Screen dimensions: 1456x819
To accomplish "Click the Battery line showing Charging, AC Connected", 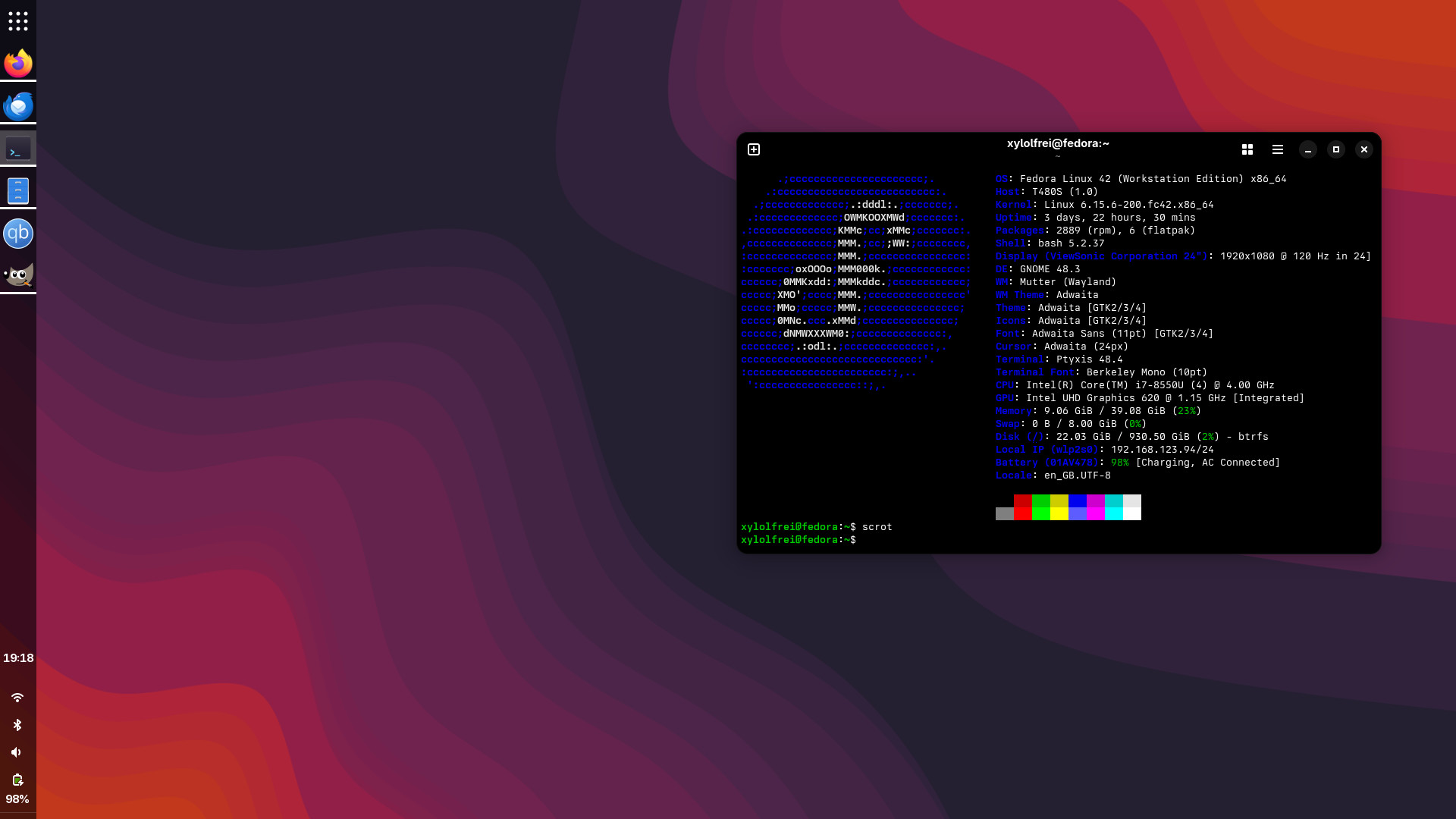I will click(1138, 463).
